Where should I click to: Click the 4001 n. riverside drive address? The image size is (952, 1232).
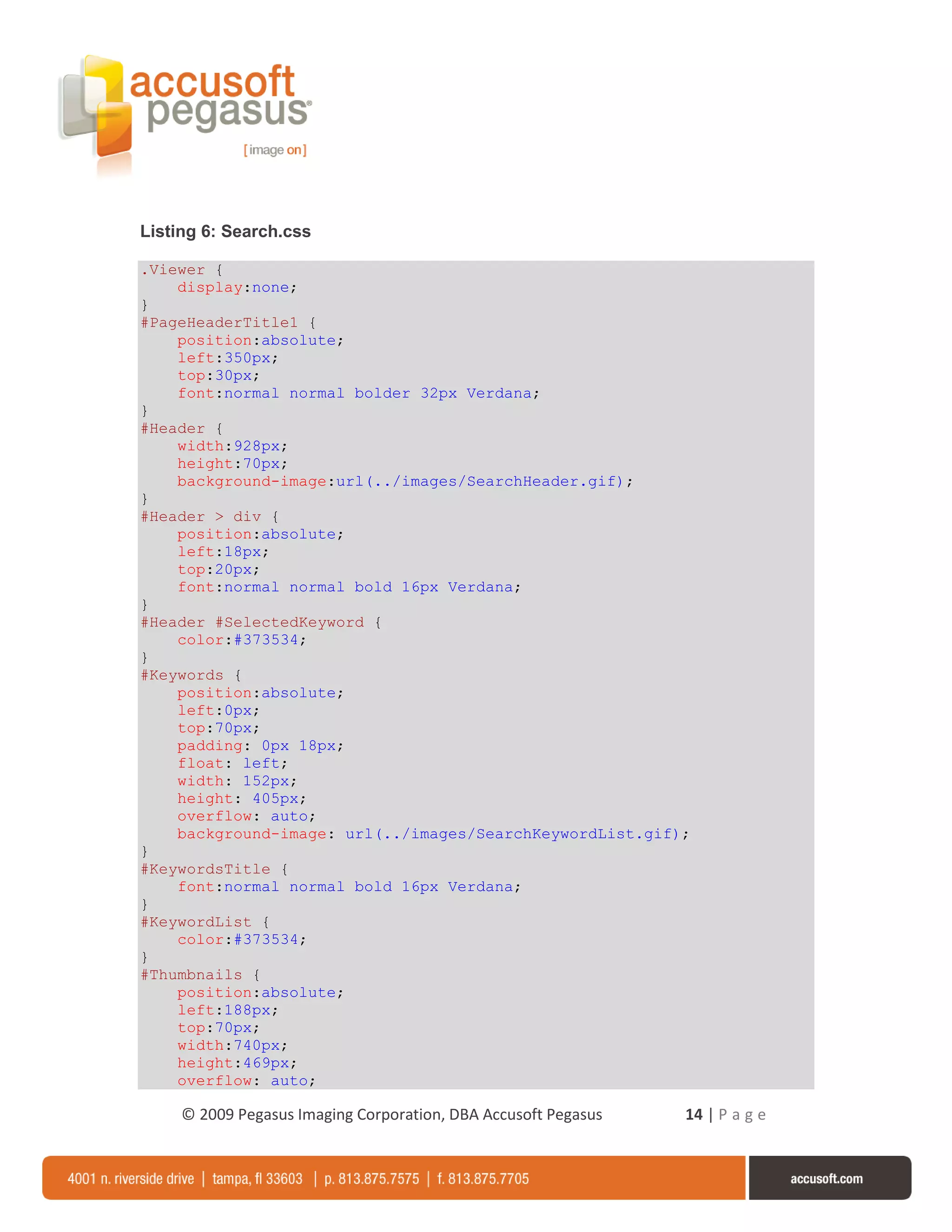tap(131, 1179)
